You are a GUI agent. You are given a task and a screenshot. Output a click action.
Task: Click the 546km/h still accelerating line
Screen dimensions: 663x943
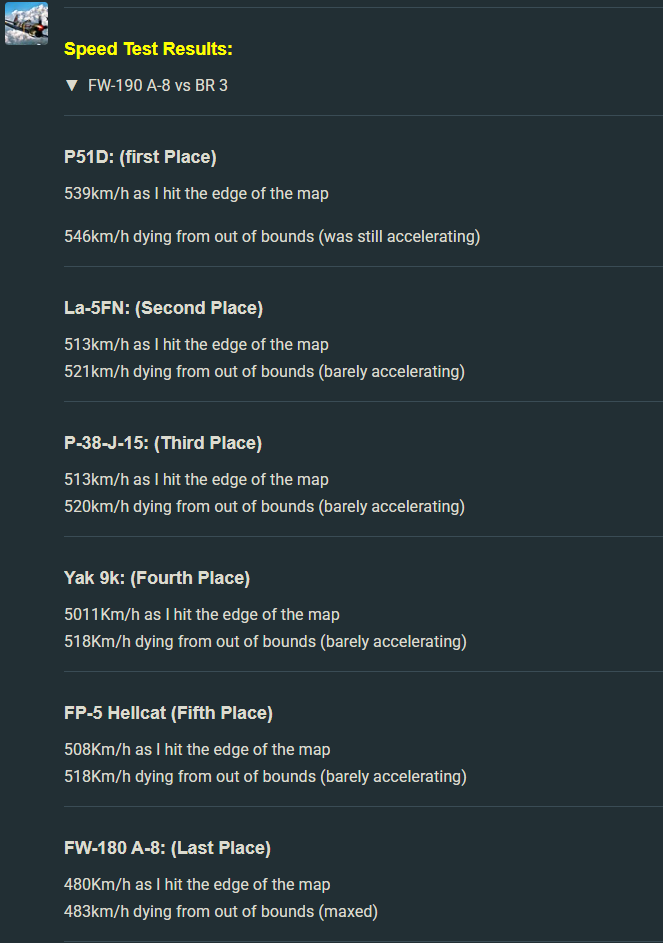pos(272,236)
